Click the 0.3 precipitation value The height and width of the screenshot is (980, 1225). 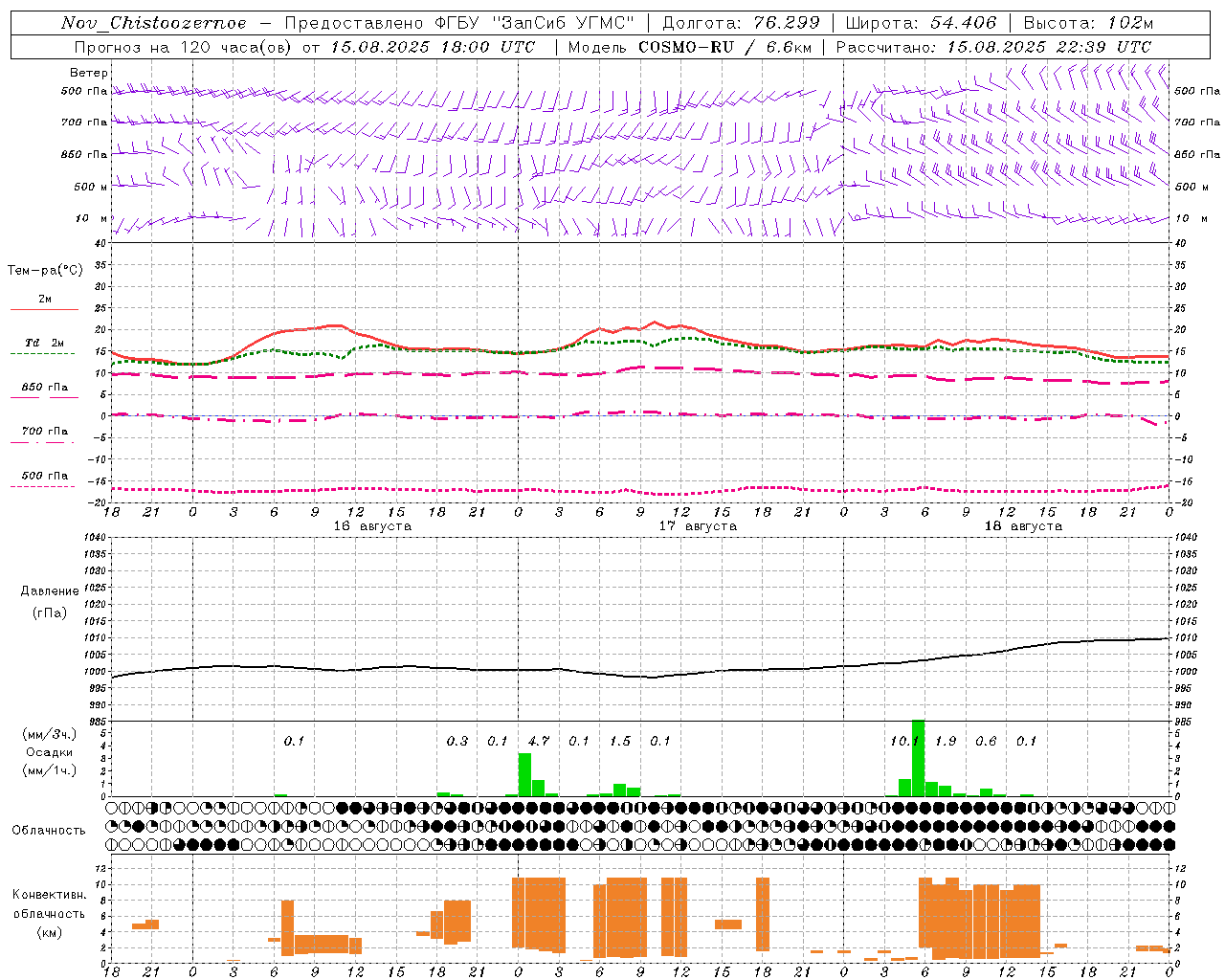[x=457, y=741]
